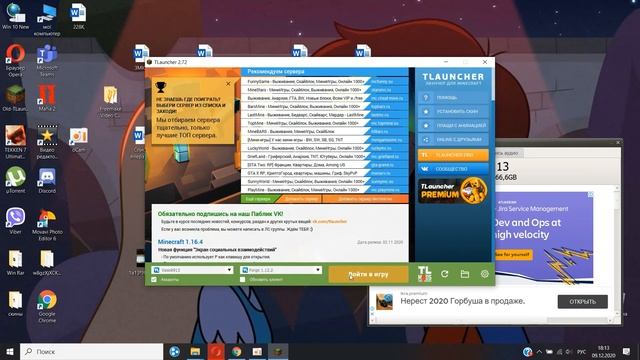Open Online с друзьями sidebar item
This screenshot has height=360, width=640.
(453, 140)
